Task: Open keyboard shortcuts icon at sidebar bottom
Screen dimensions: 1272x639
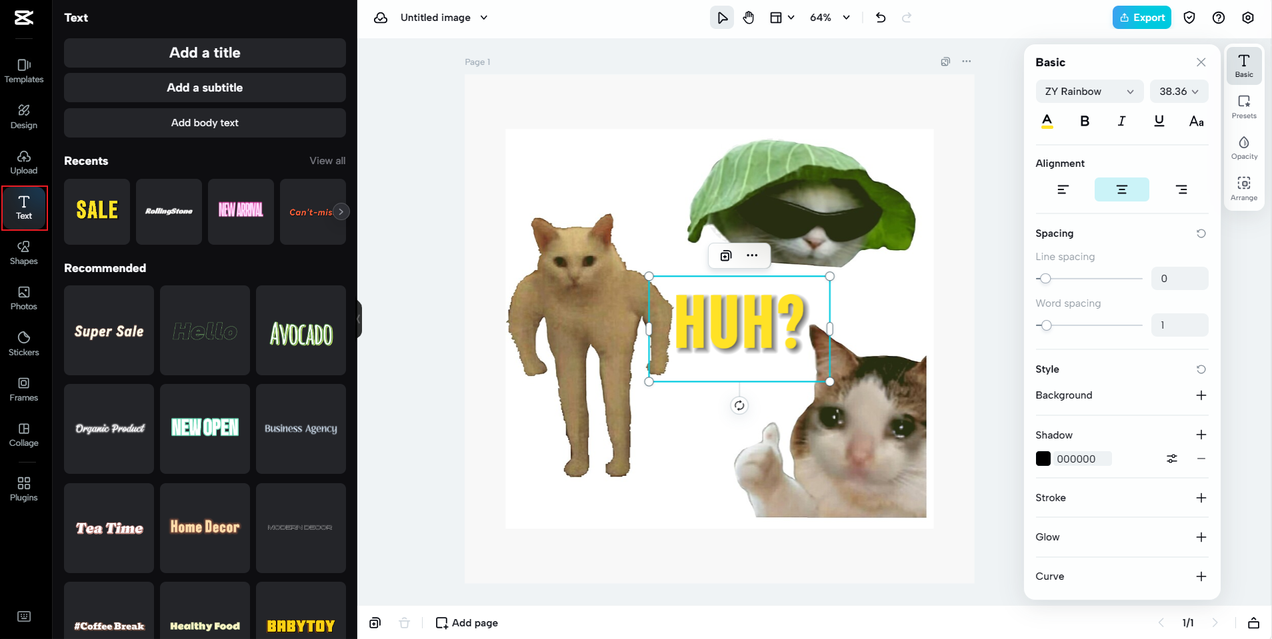Action: (24, 617)
